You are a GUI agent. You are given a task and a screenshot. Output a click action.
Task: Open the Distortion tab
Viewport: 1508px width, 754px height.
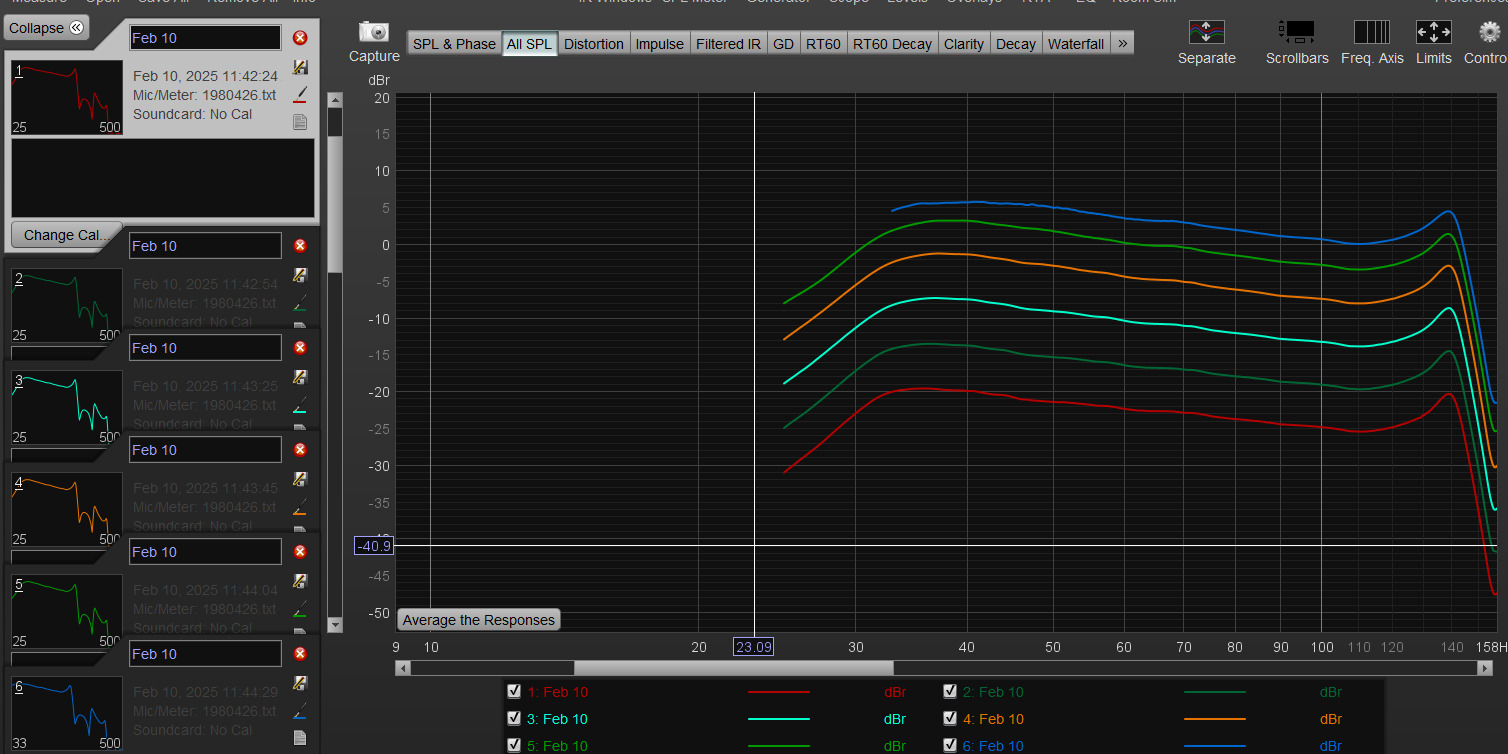click(x=594, y=43)
